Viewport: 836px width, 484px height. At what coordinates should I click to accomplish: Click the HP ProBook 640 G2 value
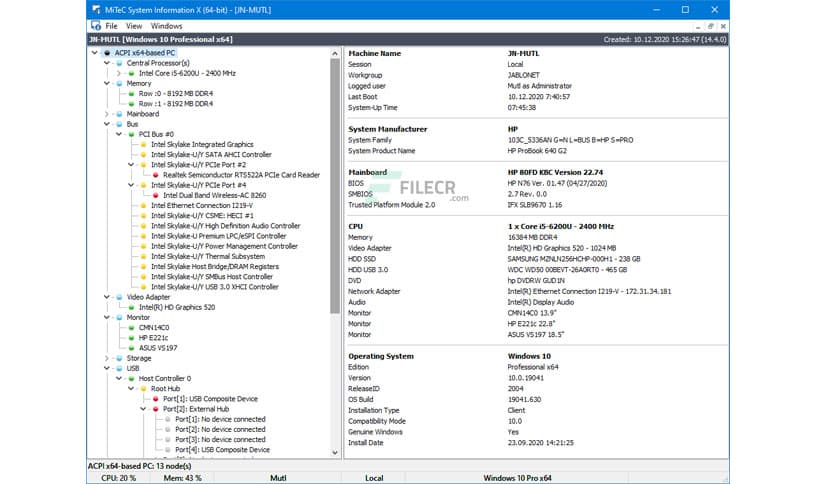pos(537,151)
